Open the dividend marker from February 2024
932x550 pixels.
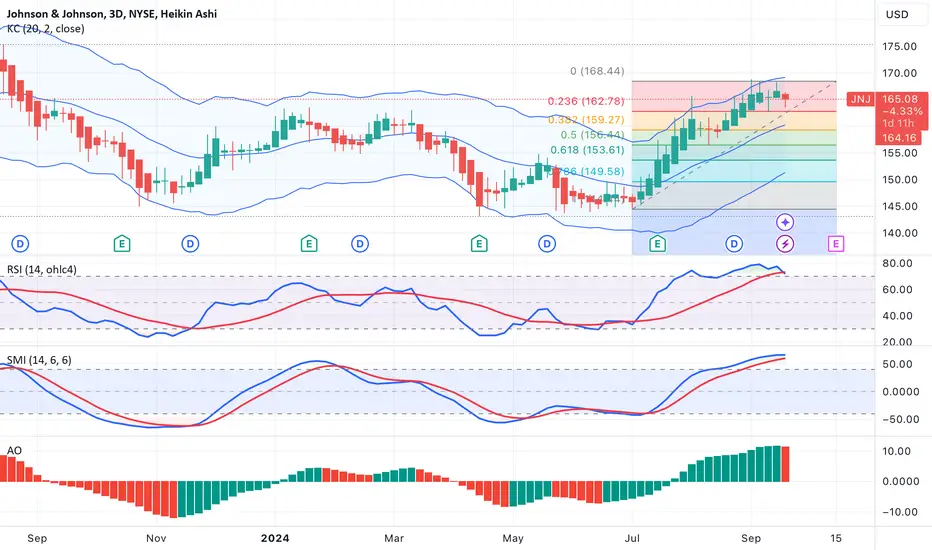tap(360, 244)
